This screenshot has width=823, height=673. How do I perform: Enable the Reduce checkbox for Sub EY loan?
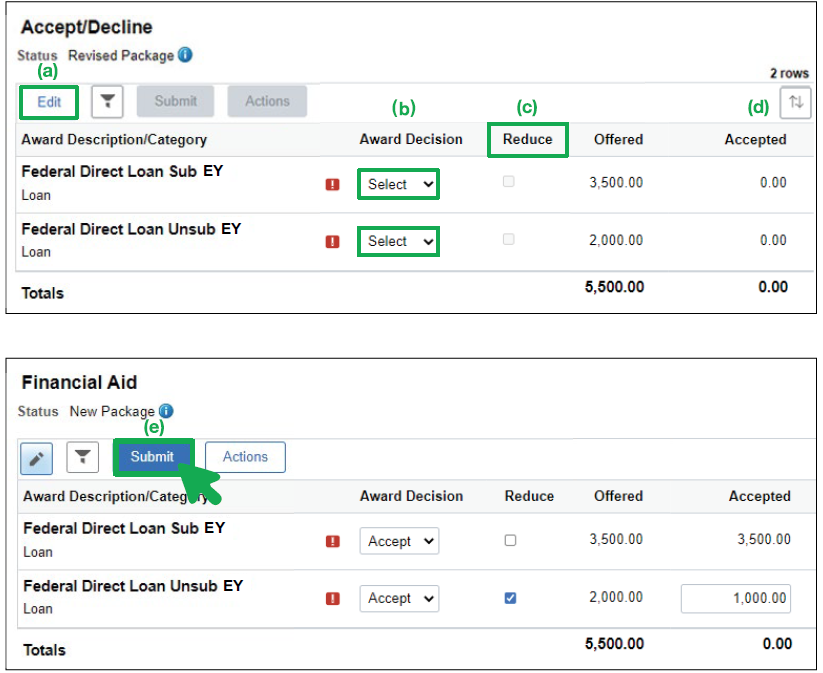[x=509, y=540]
